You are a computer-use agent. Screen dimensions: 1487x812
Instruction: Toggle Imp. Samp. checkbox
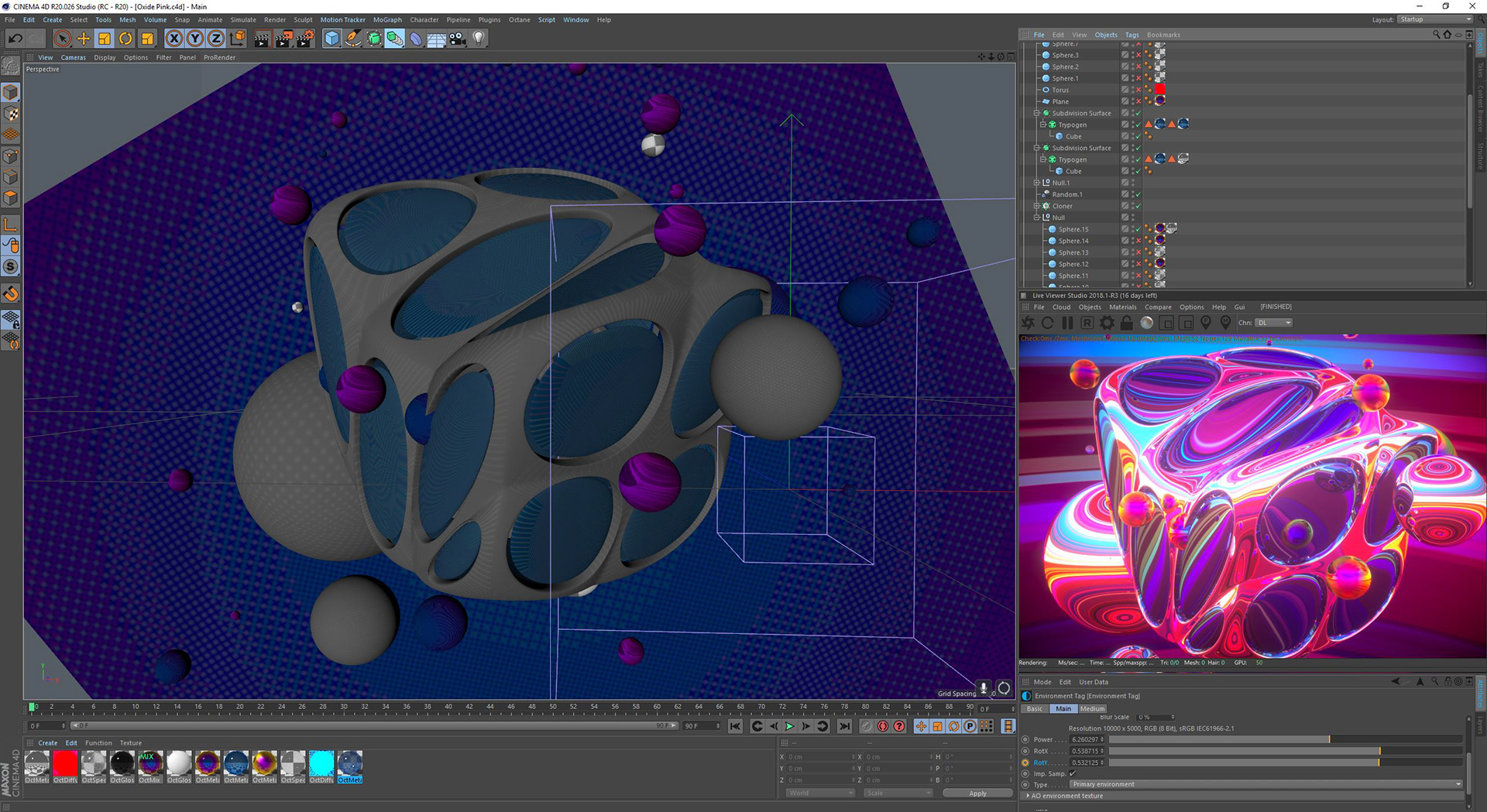tap(1073, 773)
